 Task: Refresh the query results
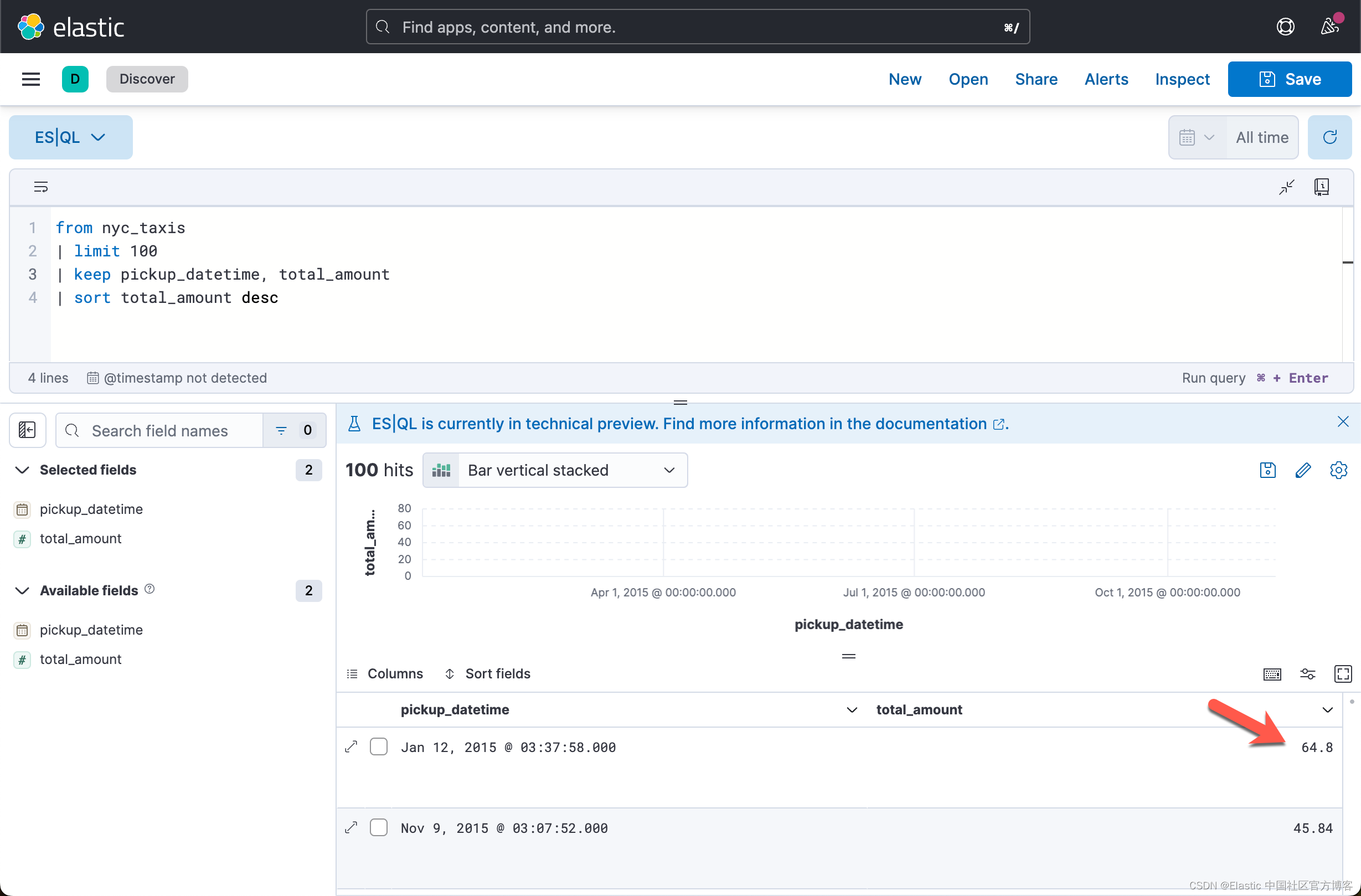[x=1330, y=137]
